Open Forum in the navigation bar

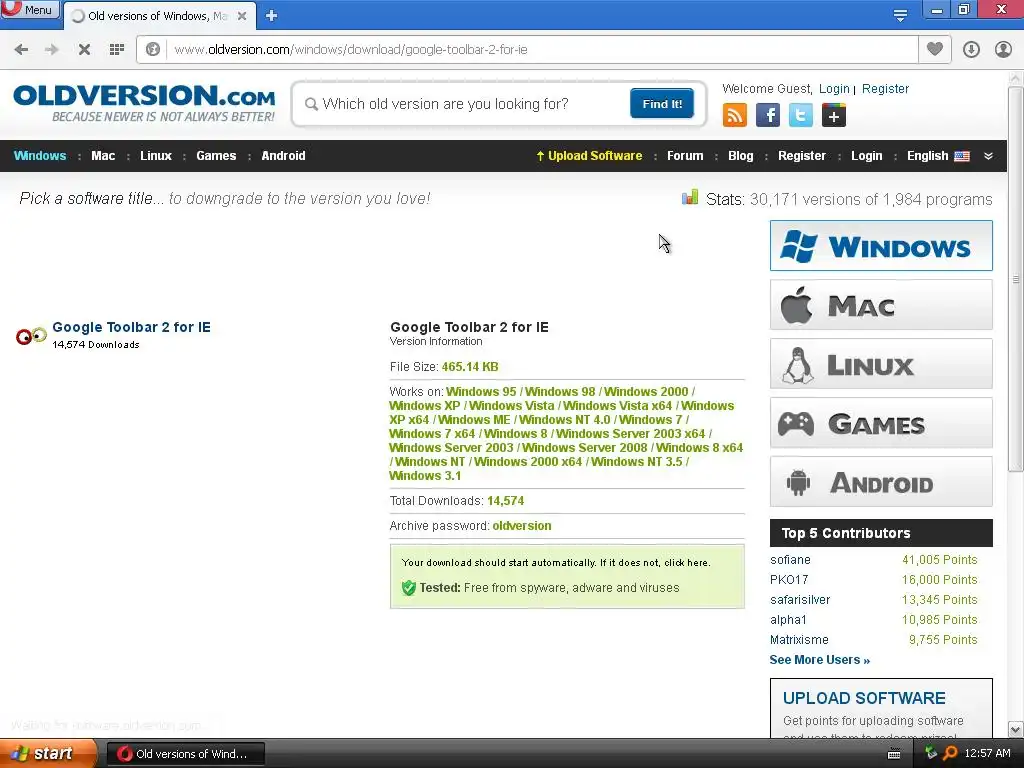[x=685, y=156]
